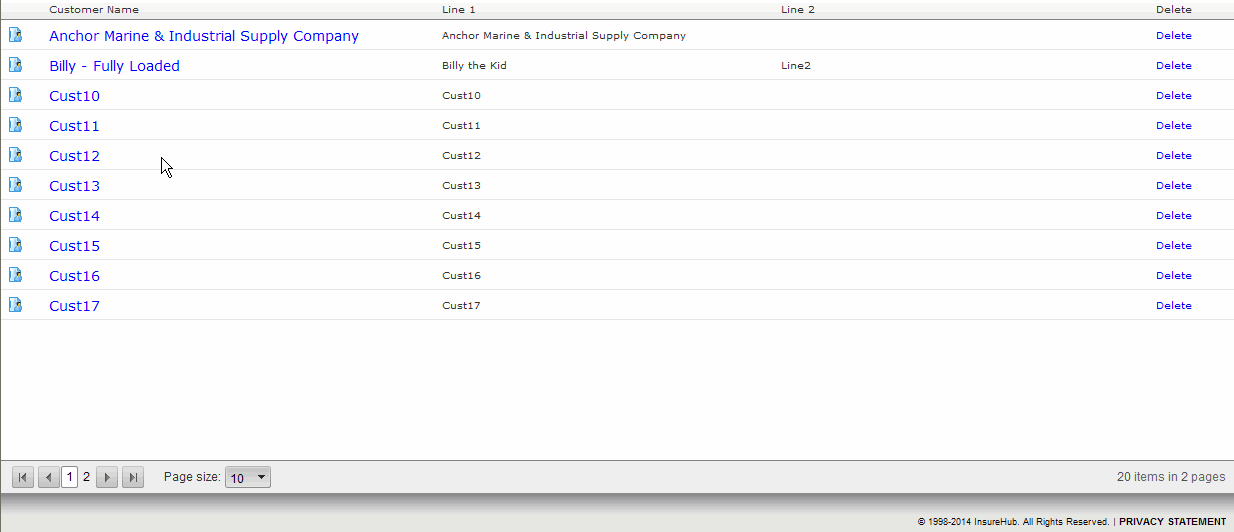The height and width of the screenshot is (532, 1234).
Task: Sort by Customer Name column header
Action: pos(94,10)
